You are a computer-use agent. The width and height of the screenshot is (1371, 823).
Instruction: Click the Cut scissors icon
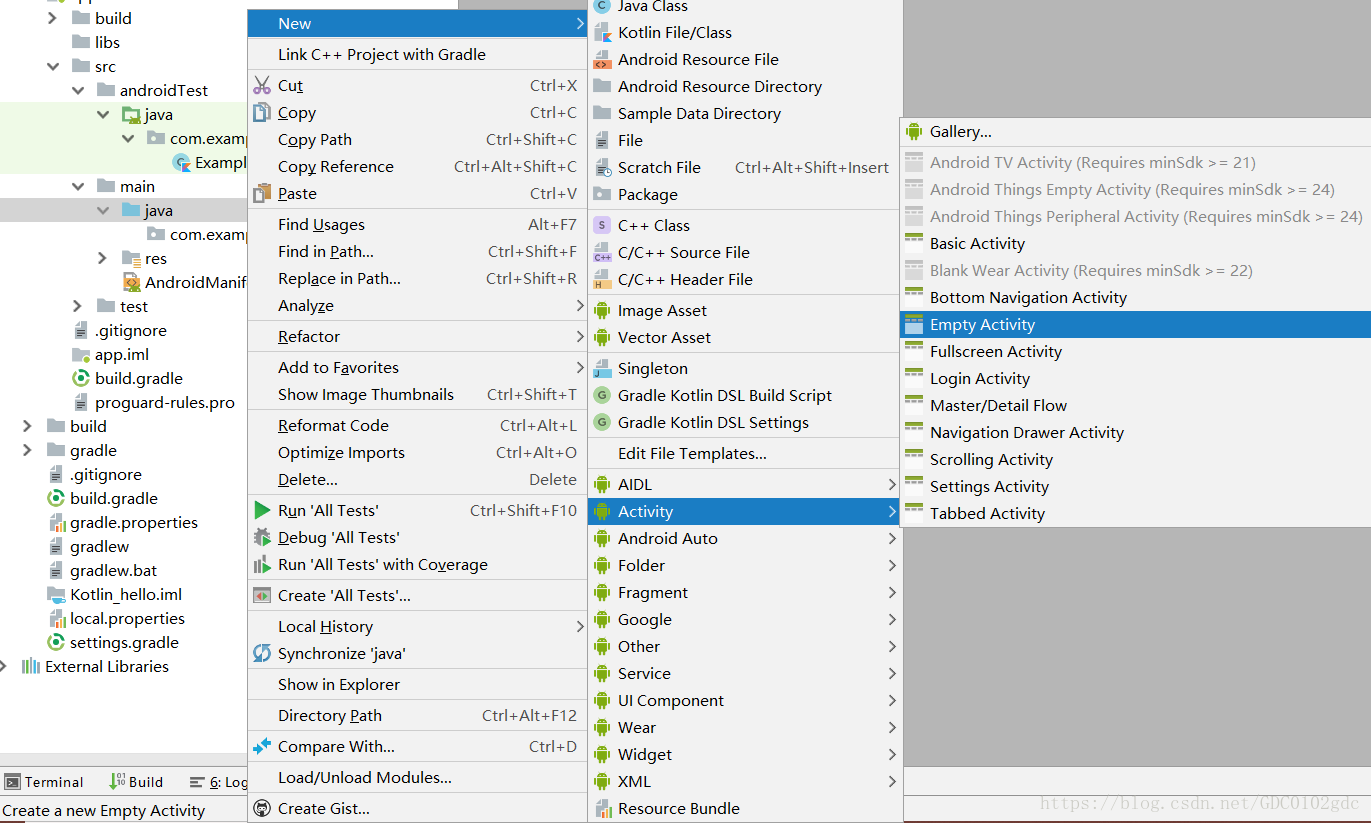262,86
